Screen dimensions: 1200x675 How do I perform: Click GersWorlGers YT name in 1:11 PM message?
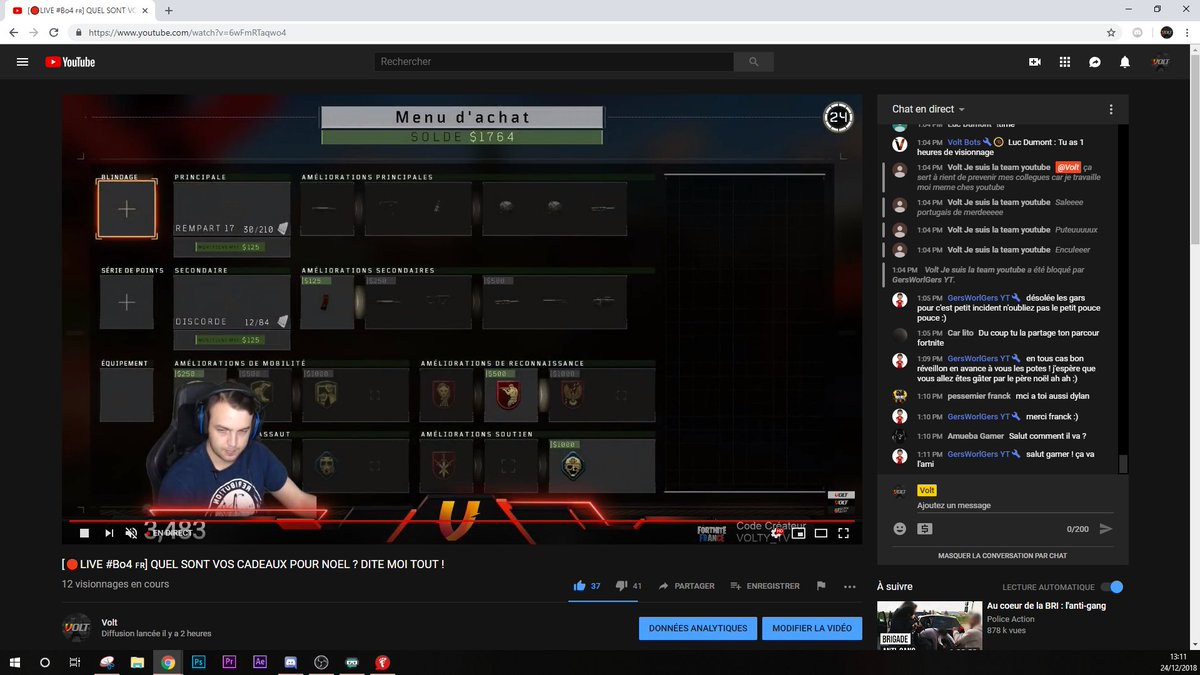pos(979,454)
